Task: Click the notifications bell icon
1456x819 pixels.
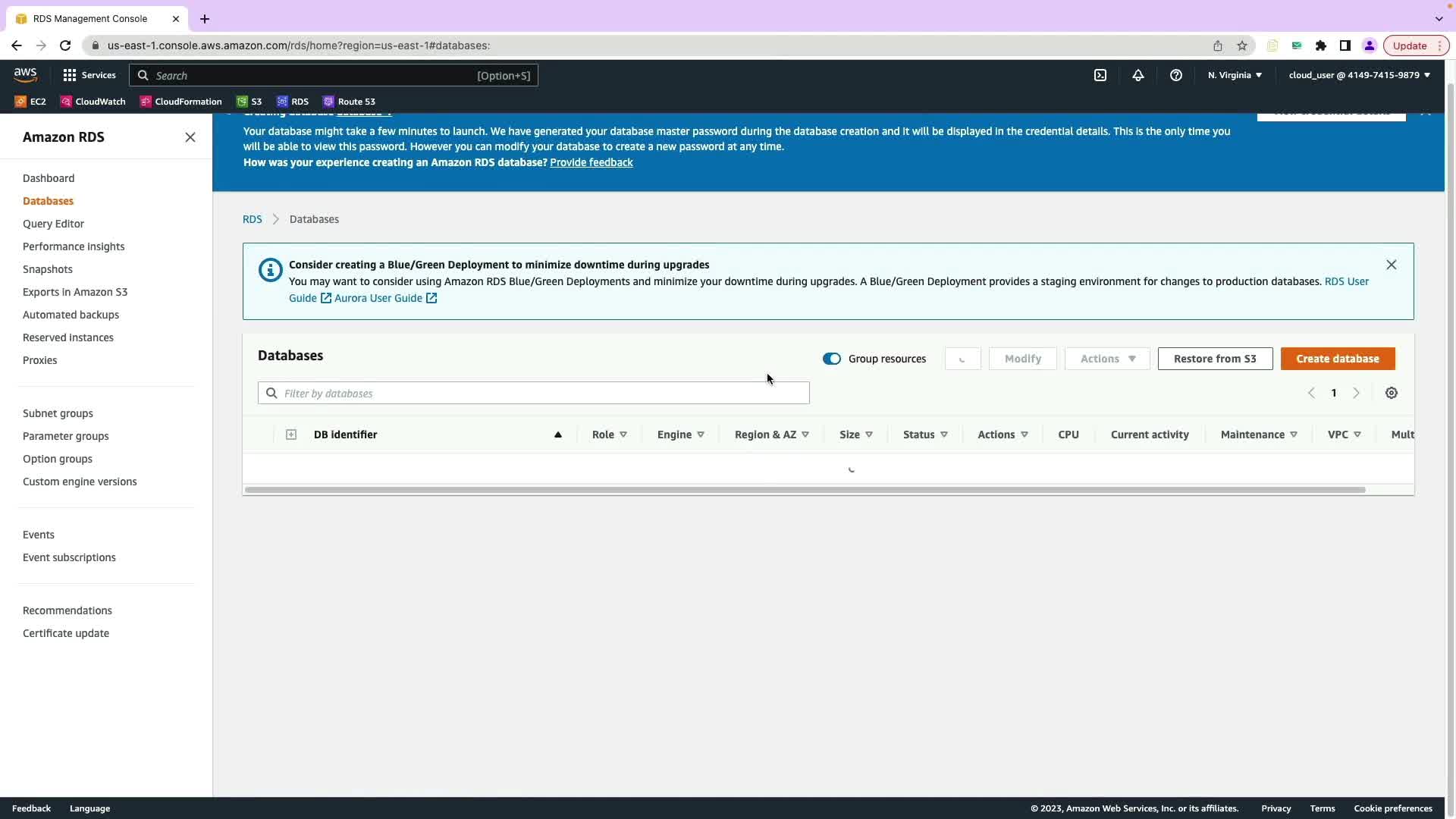Action: tap(1138, 75)
